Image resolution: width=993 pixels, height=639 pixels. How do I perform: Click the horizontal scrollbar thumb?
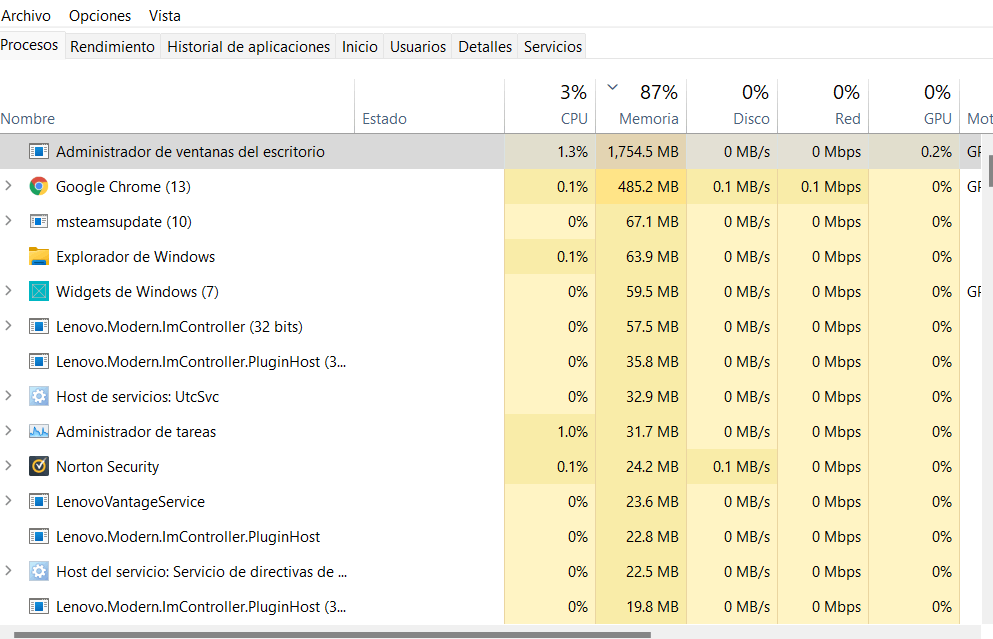[332, 634]
